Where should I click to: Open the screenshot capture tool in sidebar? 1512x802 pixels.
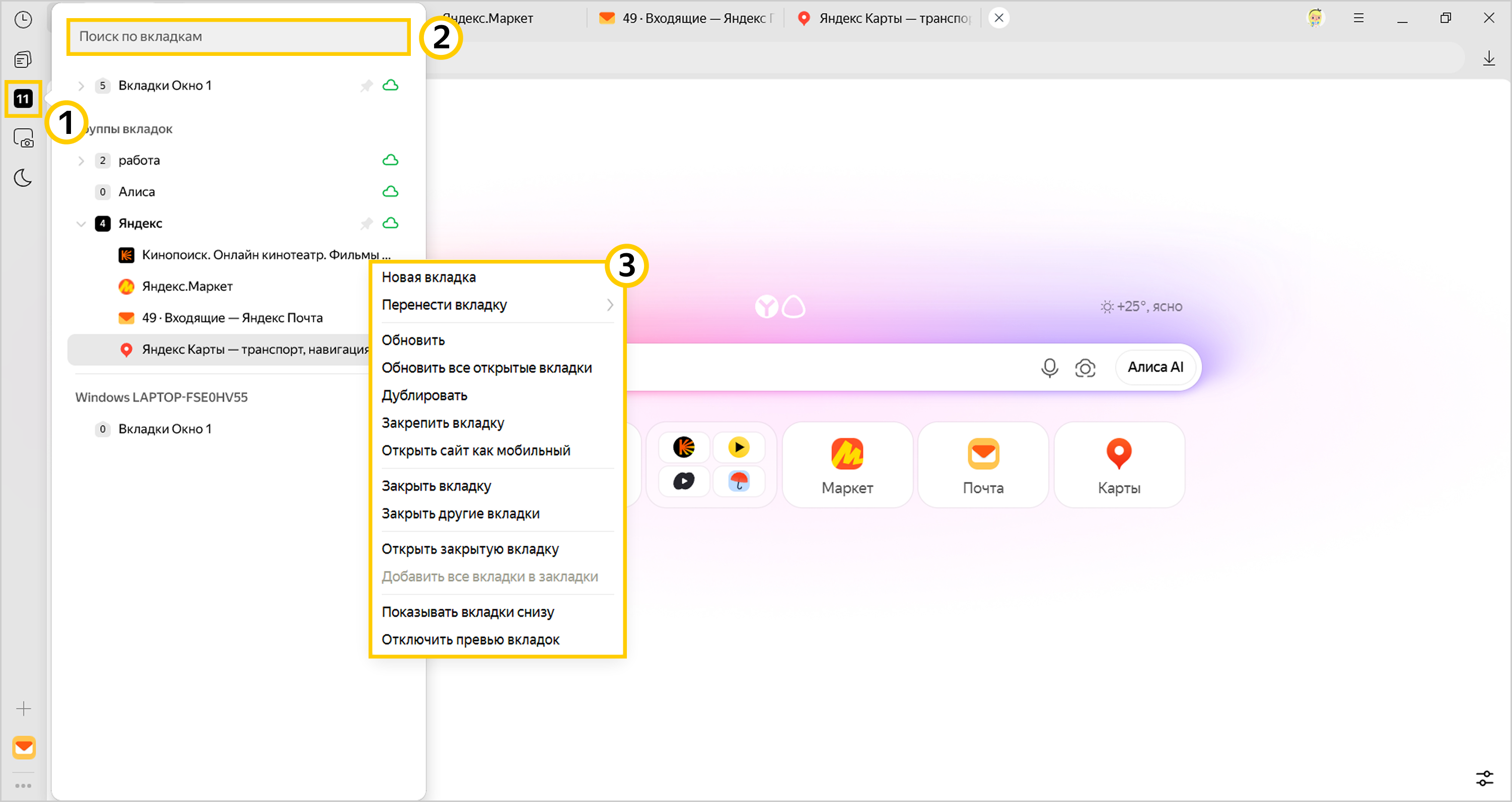[x=24, y=138]
